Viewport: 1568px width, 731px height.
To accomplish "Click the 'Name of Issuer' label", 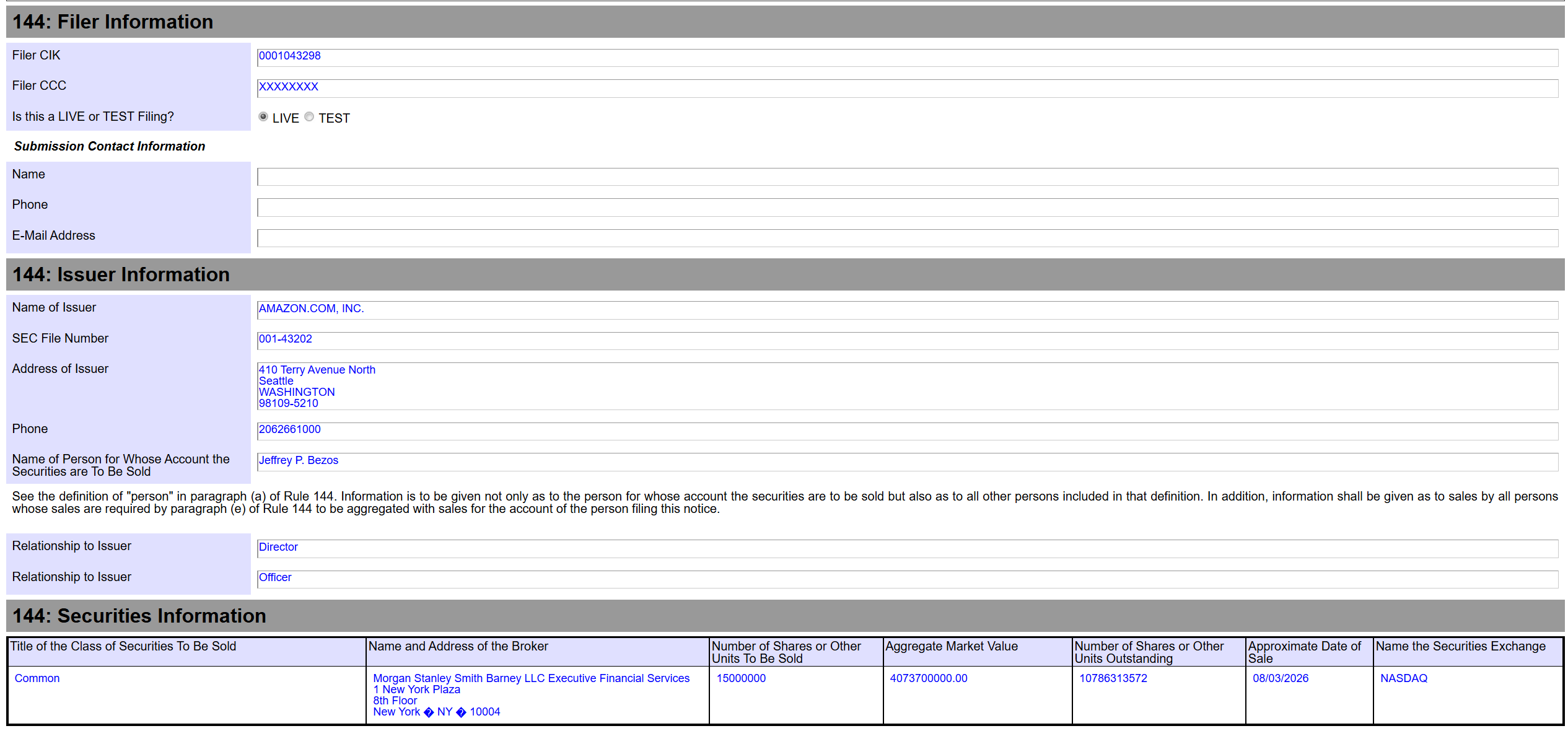I will pos(54,307).
